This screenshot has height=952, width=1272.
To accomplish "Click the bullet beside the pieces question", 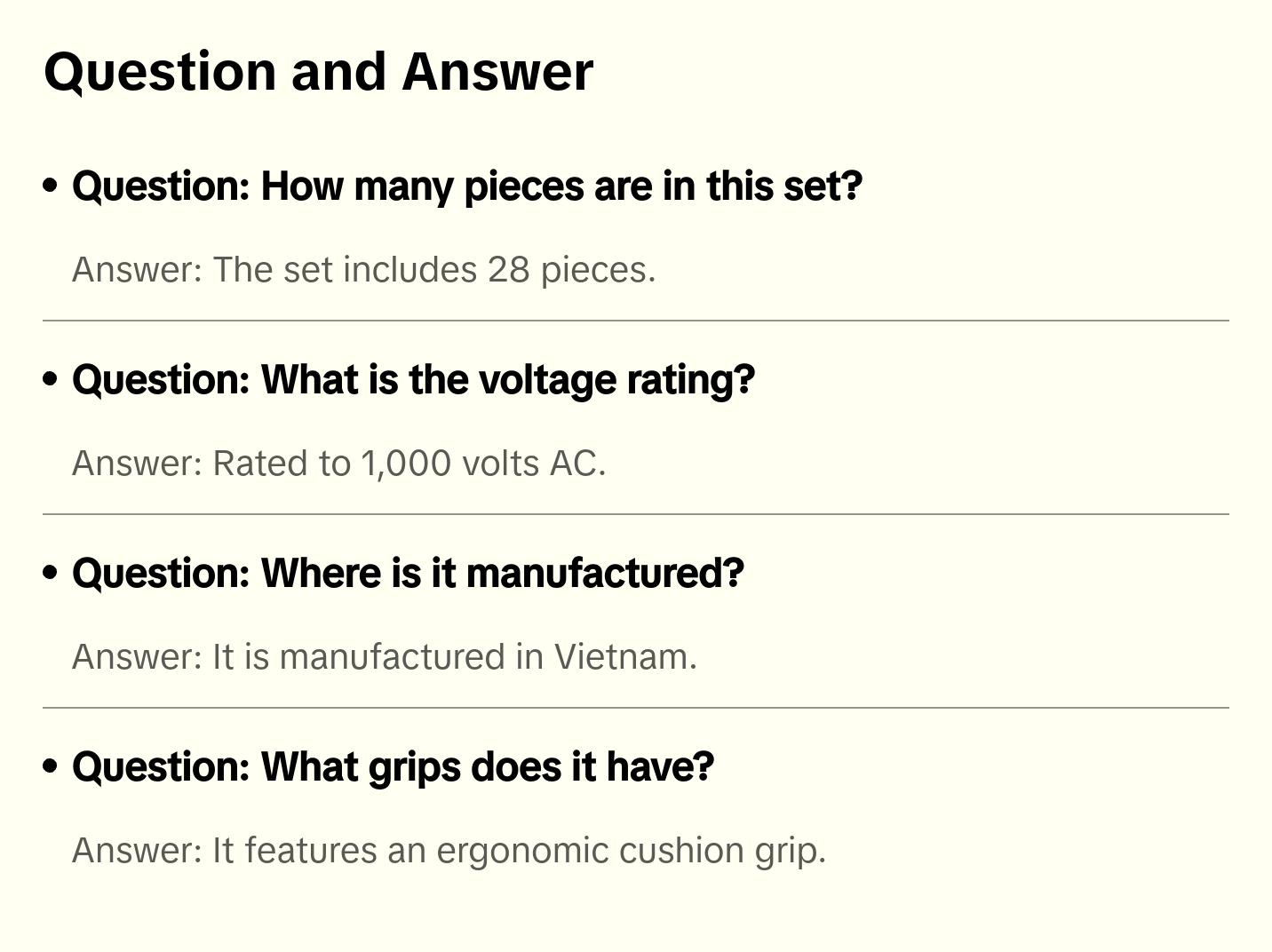I will pyautogui.click(x=51, y=186).
